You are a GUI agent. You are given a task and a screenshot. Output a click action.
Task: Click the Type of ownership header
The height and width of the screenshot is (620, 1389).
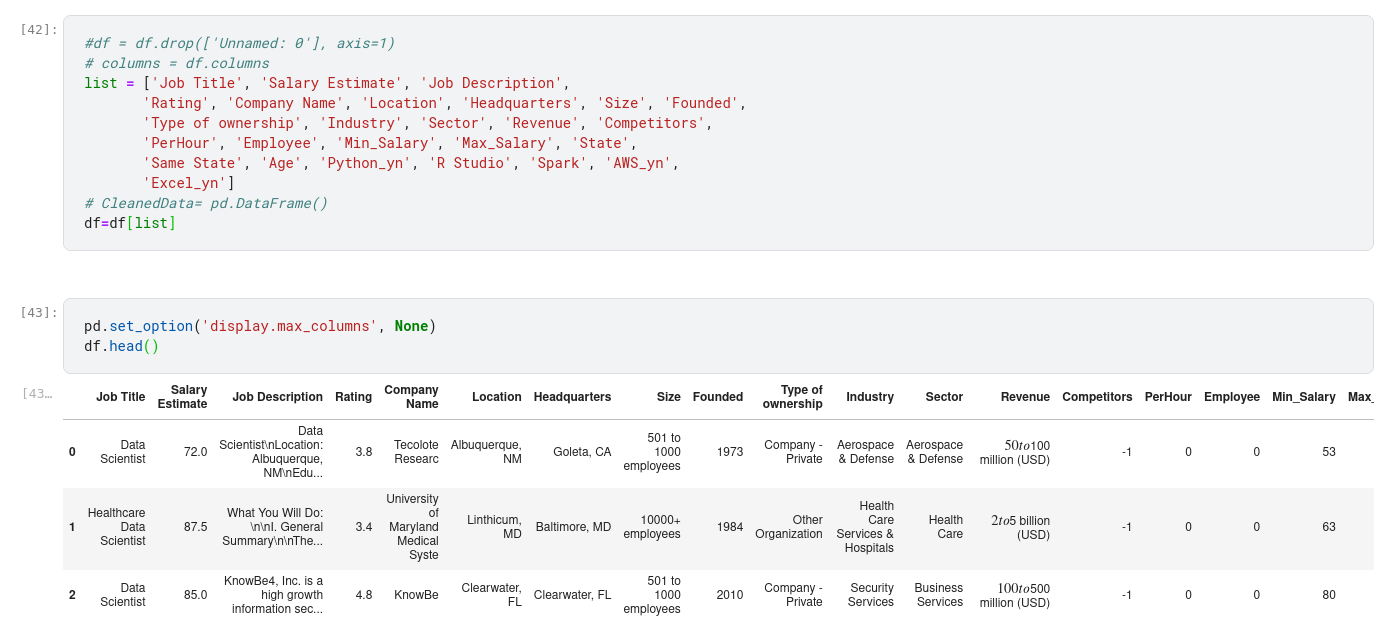click(x=792, y=397)
